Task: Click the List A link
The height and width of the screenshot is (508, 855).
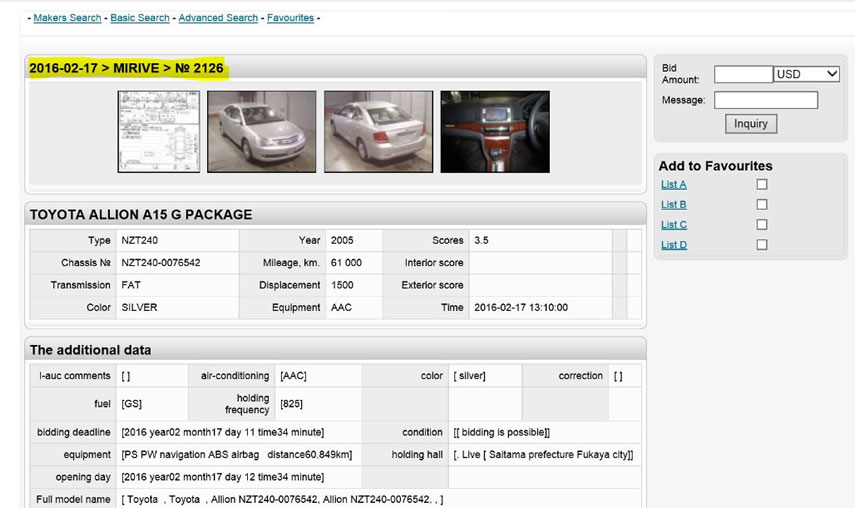Action: (x=673, y=185)
